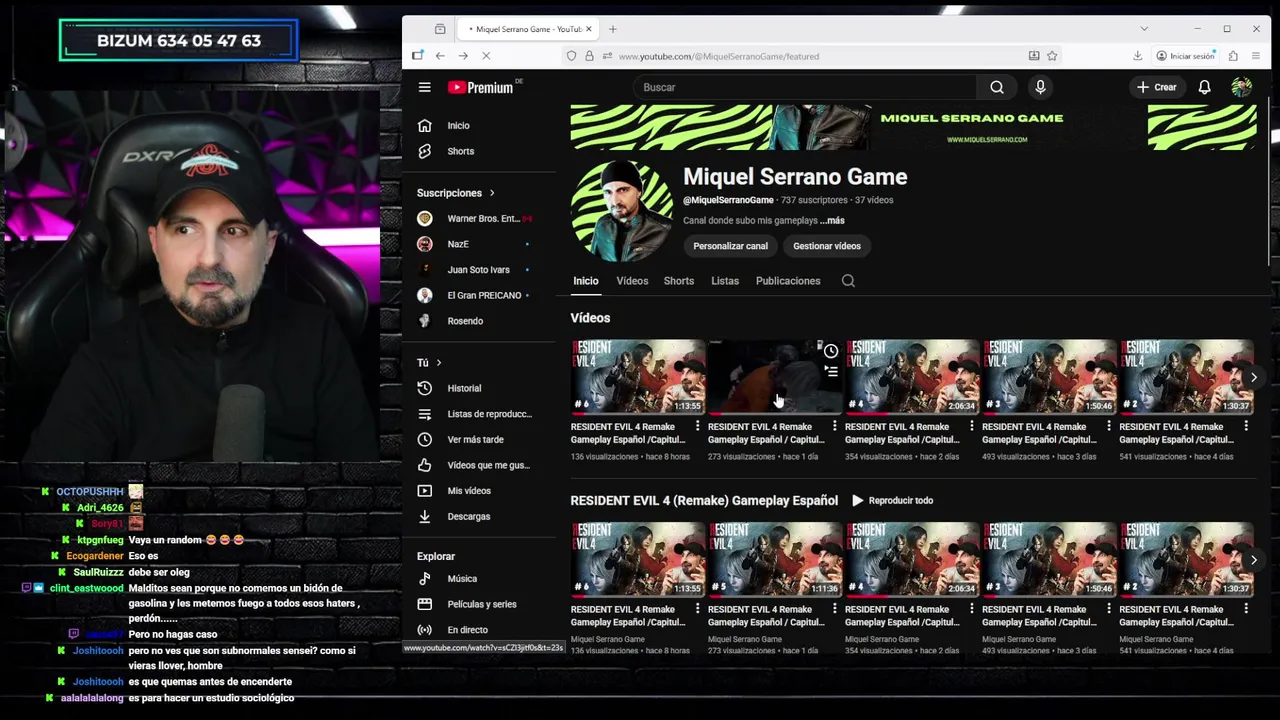Open El Gran PREICANO subscription
The image size is (1280, 720).
coord(486,295)
